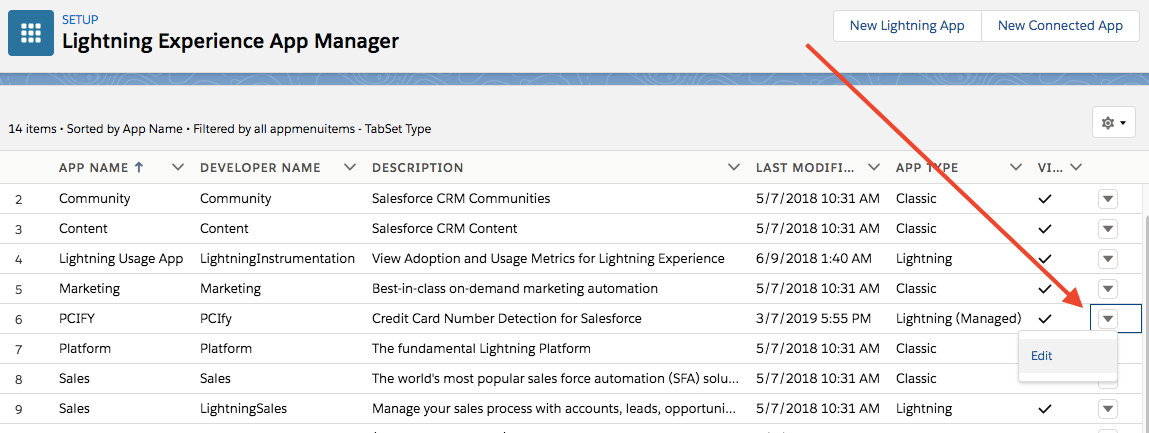Viewport: 1149px width, 433px height.
Task: Open row actions for Community app
Action: click(x=1107, y=199)
